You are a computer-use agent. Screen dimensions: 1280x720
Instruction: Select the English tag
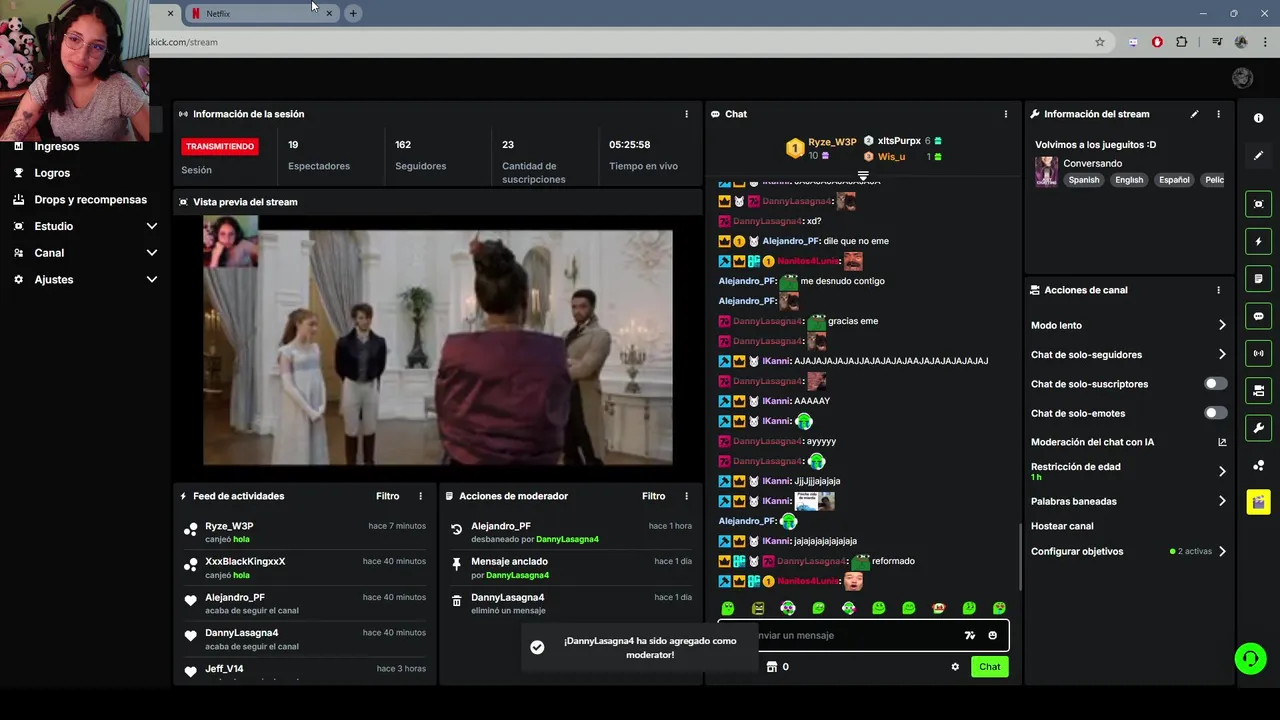point(1129,180)
